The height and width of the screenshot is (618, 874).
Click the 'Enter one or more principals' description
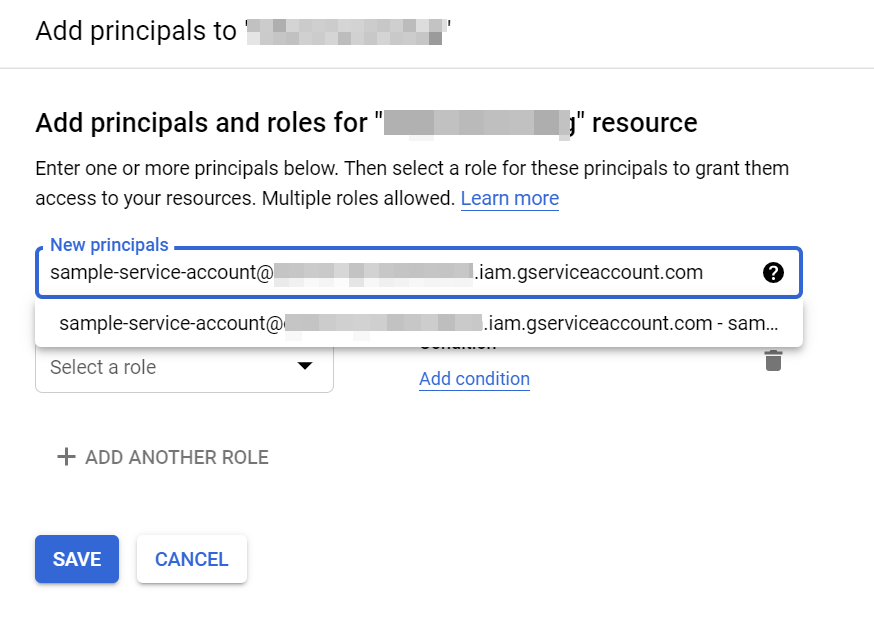point(411,168)
